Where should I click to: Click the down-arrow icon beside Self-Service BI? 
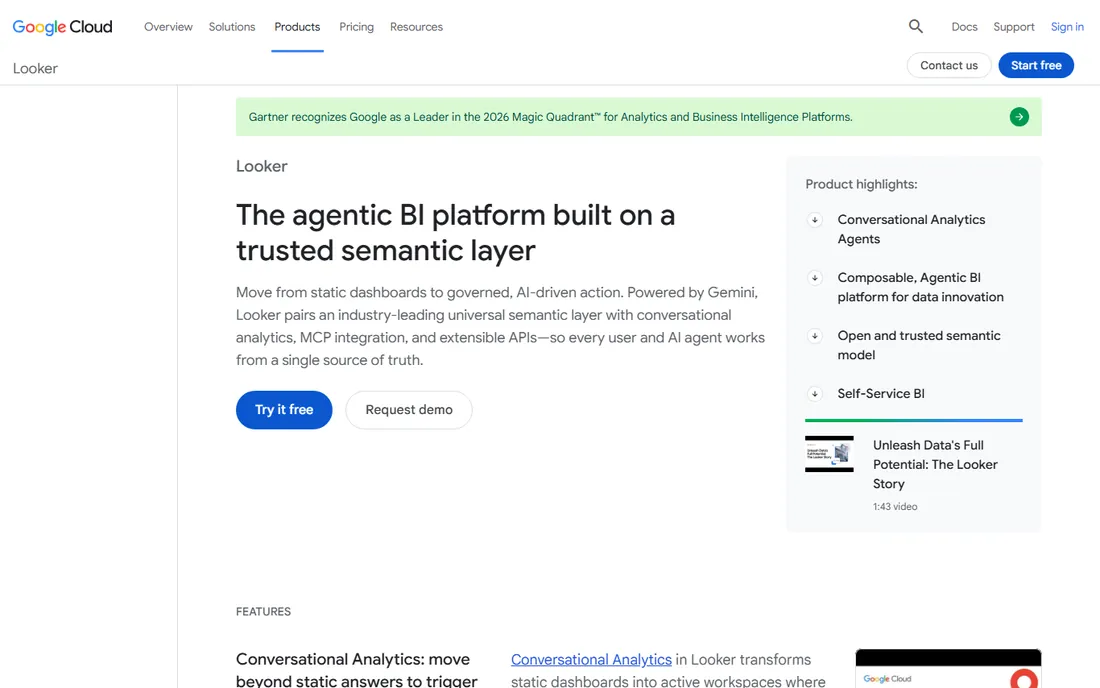coord(814,393)
